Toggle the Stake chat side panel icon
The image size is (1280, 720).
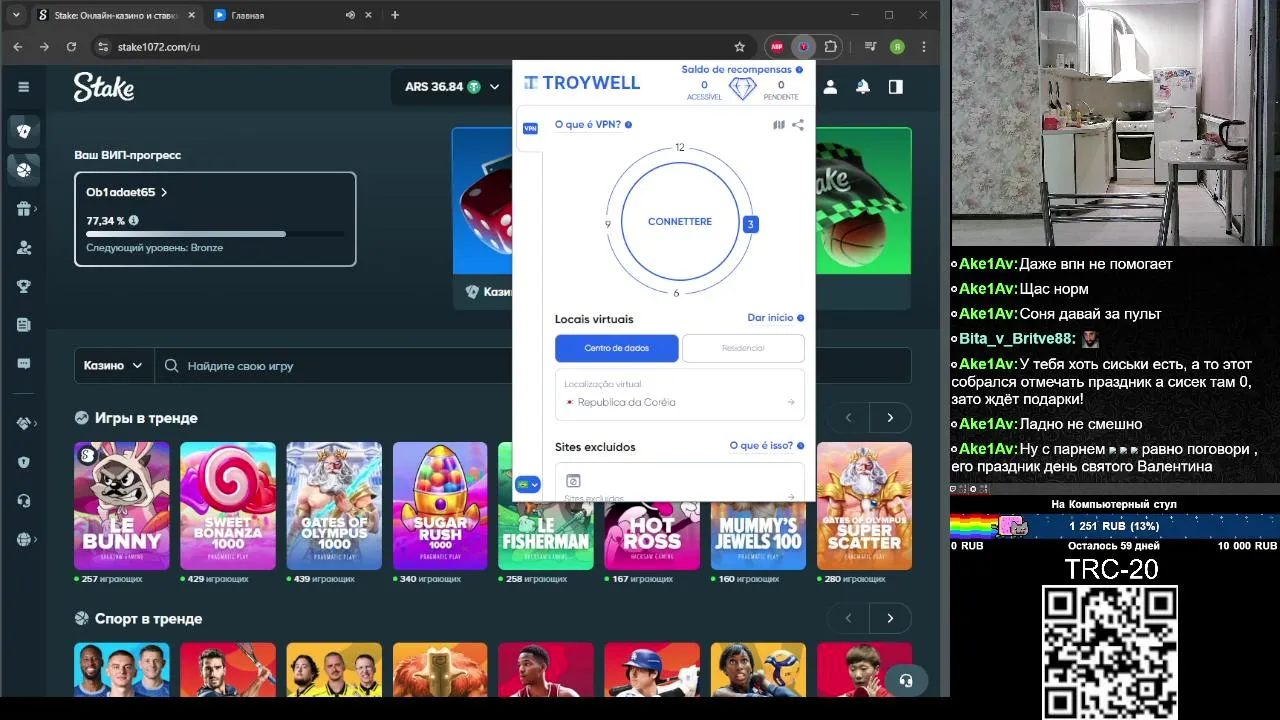[896, 87]
